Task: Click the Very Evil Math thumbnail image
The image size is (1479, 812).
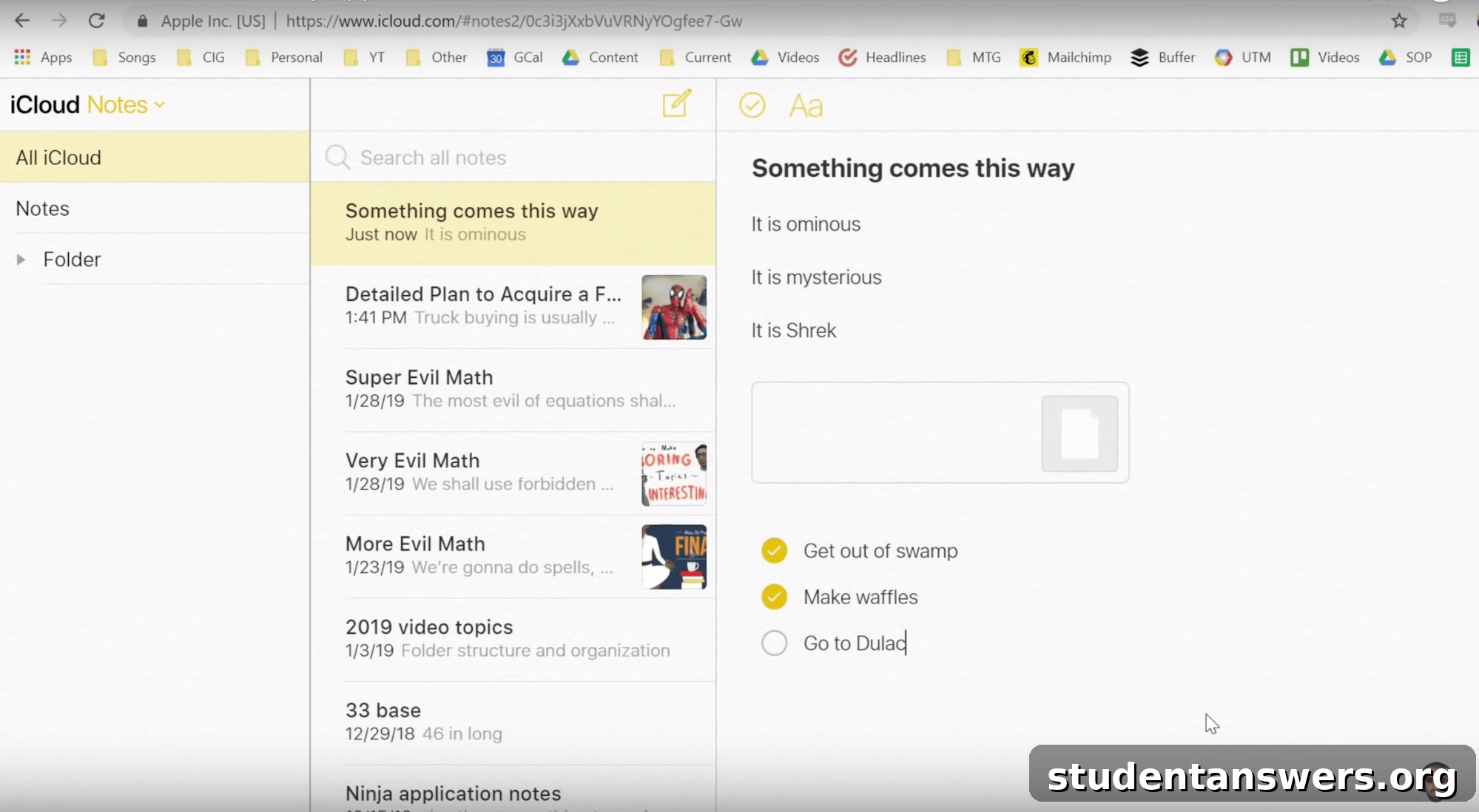Action: 673,473
